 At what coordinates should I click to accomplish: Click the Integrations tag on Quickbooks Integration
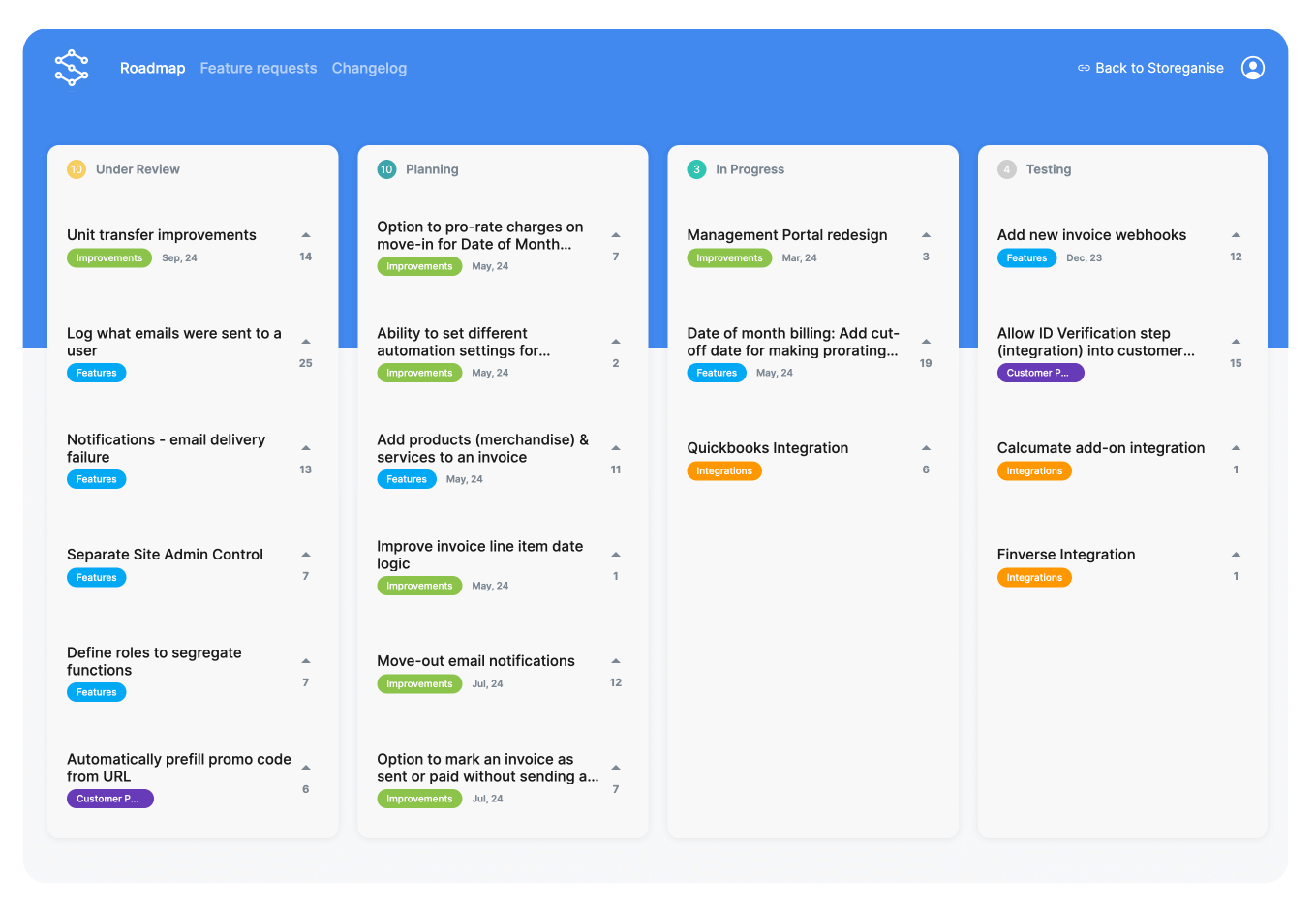724,471
